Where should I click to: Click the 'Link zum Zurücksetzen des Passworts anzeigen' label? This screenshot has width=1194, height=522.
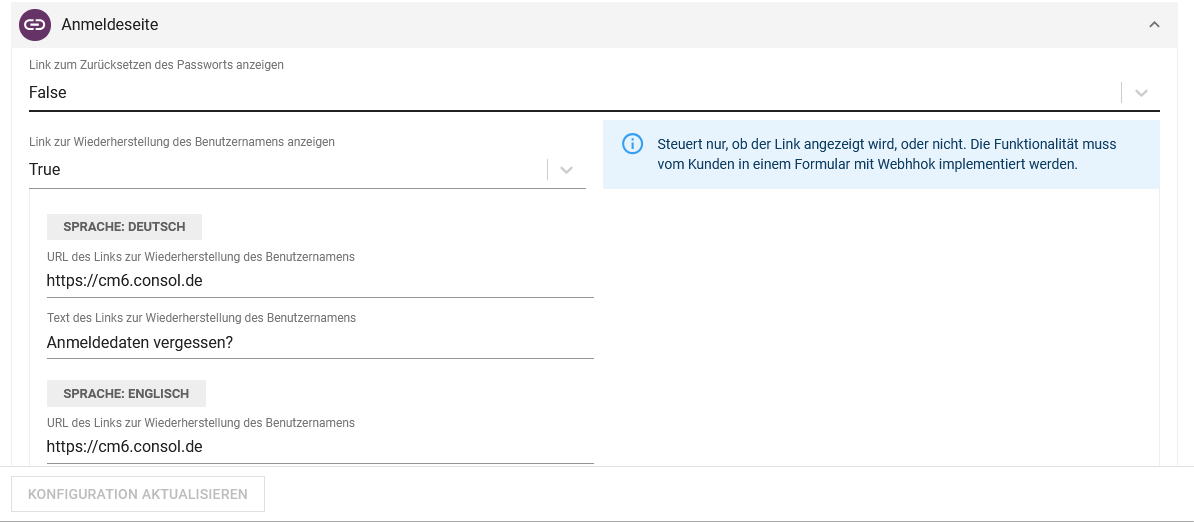pyautogui.click(x=156, y=65)
